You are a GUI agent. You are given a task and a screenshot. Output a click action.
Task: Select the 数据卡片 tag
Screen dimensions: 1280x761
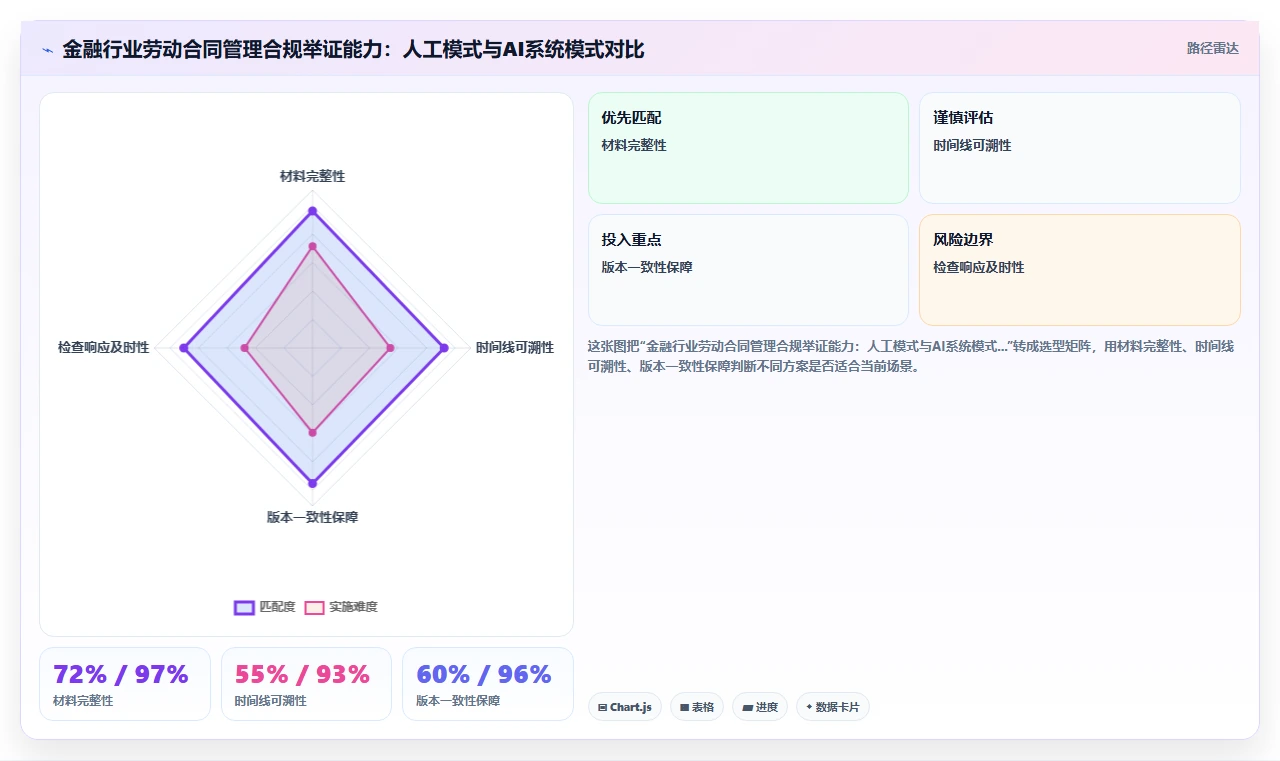(x=833, y=707)
